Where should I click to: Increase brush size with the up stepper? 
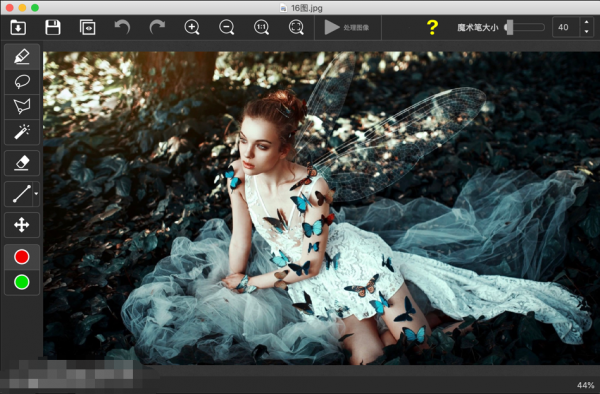[587, 22]
